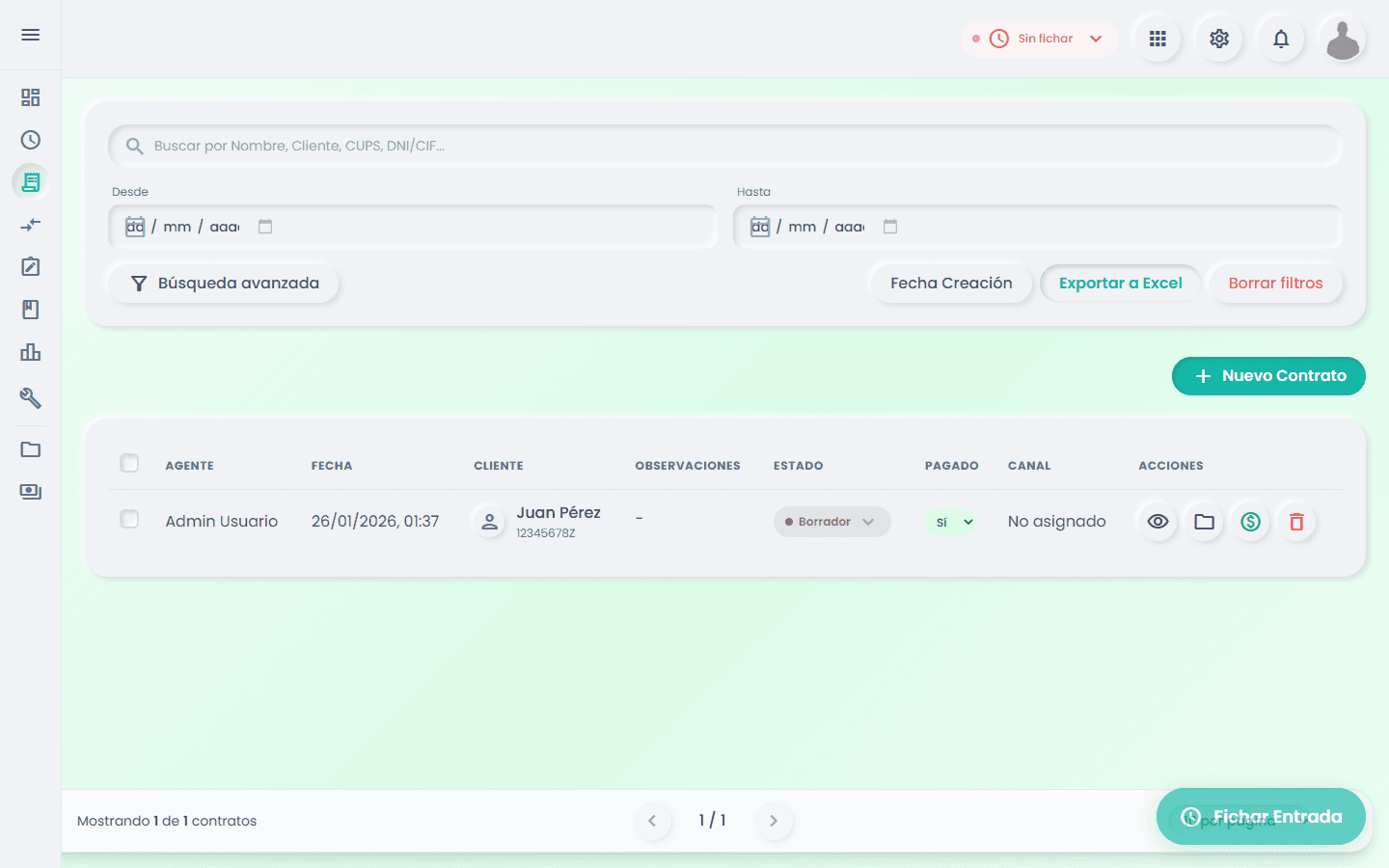Open the notifications bell
Image resolution: width=1389 pixels, height=868 pixels.
(1281, 39)
